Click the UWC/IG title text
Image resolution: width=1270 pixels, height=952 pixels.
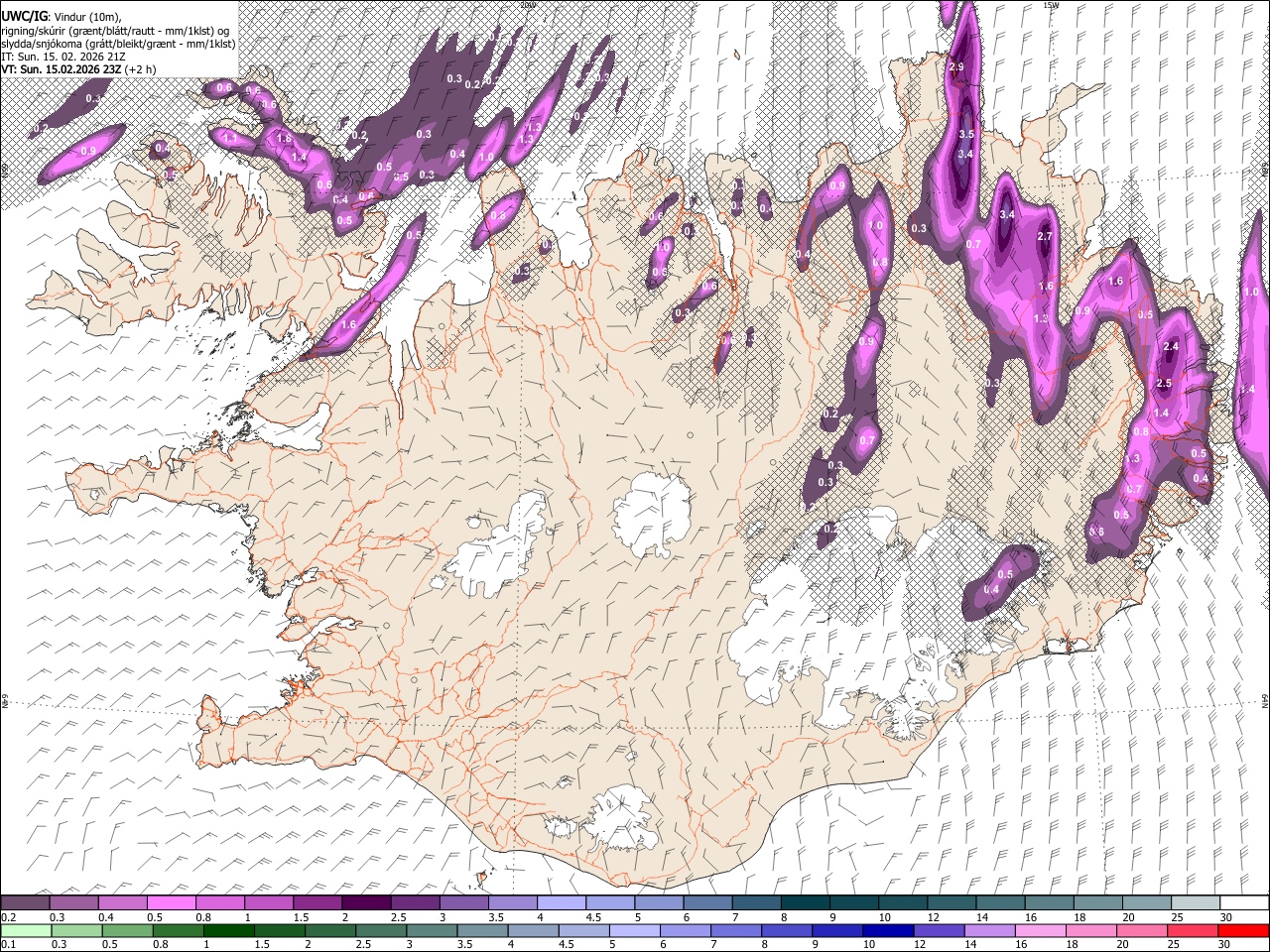pos(23,16)
